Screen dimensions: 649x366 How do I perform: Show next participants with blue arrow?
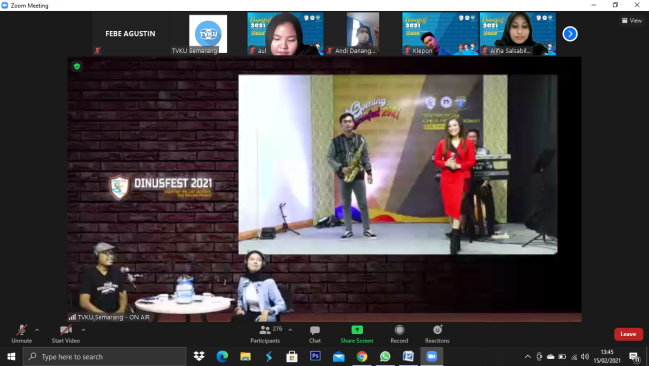(x=570, y=34)
